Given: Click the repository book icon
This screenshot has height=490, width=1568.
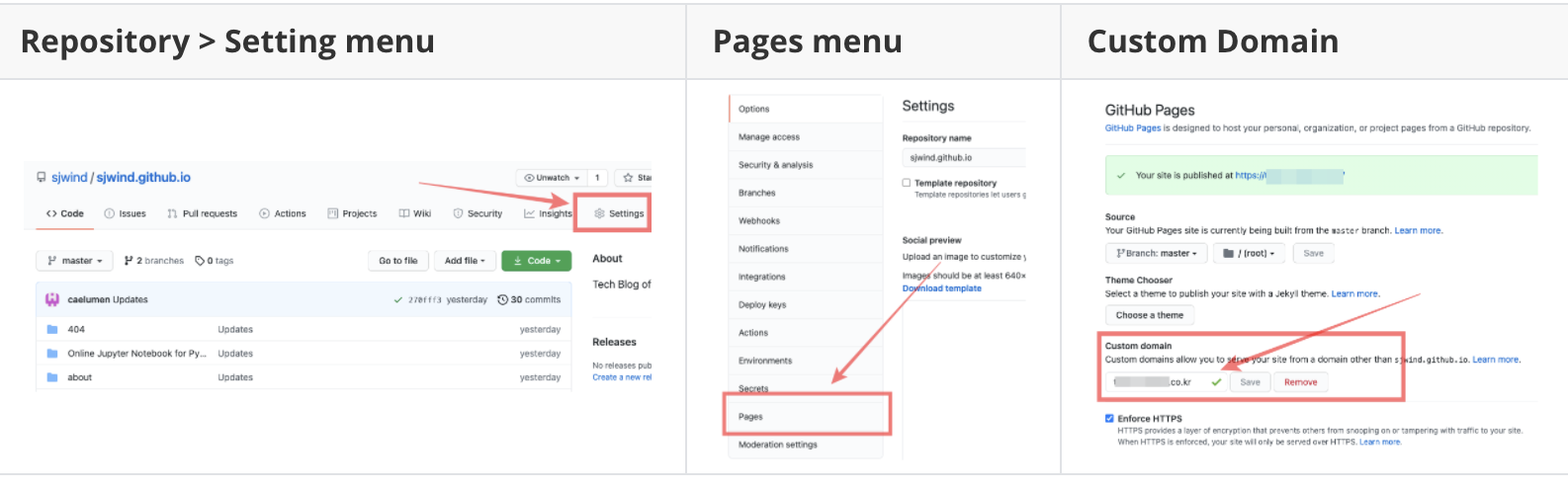Looking at the screenshot, I should [41, 178].
